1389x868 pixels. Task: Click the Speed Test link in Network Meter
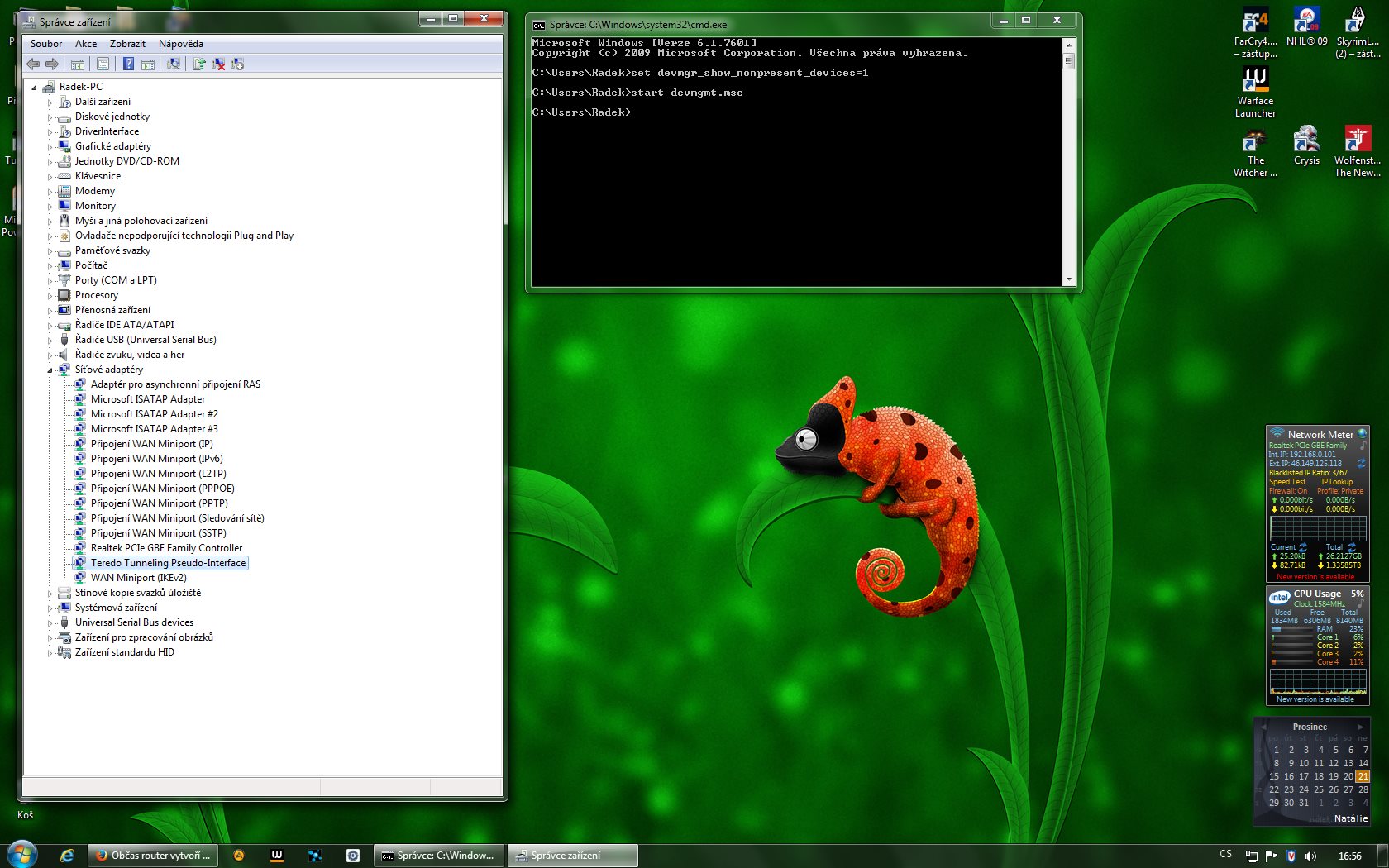1287,482
